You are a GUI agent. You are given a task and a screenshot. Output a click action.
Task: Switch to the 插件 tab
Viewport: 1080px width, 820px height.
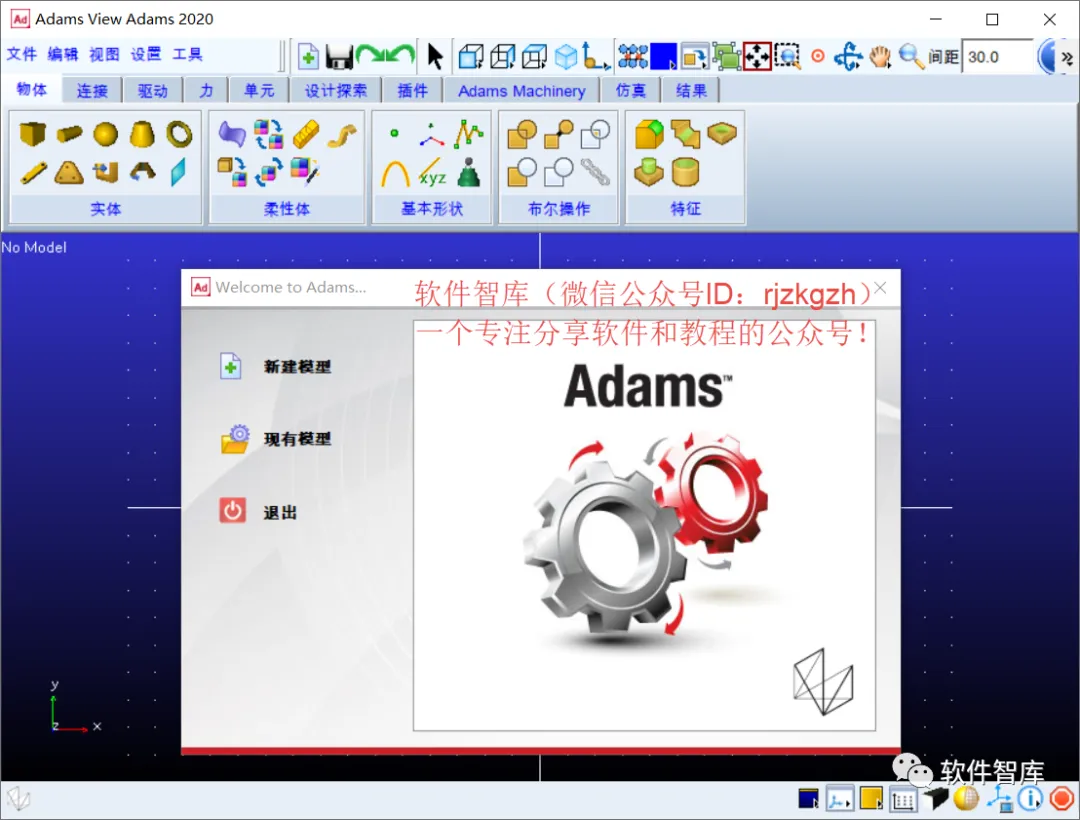tap(413, 90)
